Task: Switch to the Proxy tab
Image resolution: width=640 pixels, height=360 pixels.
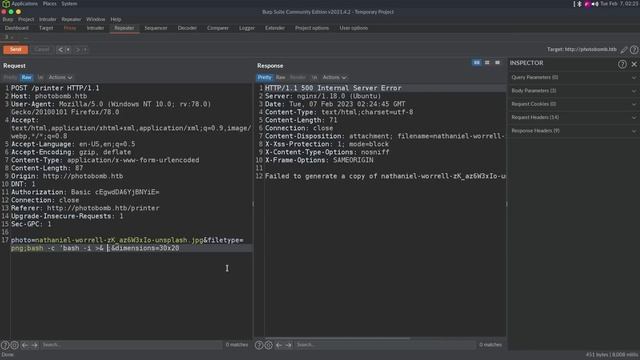Action: [70, 28]
